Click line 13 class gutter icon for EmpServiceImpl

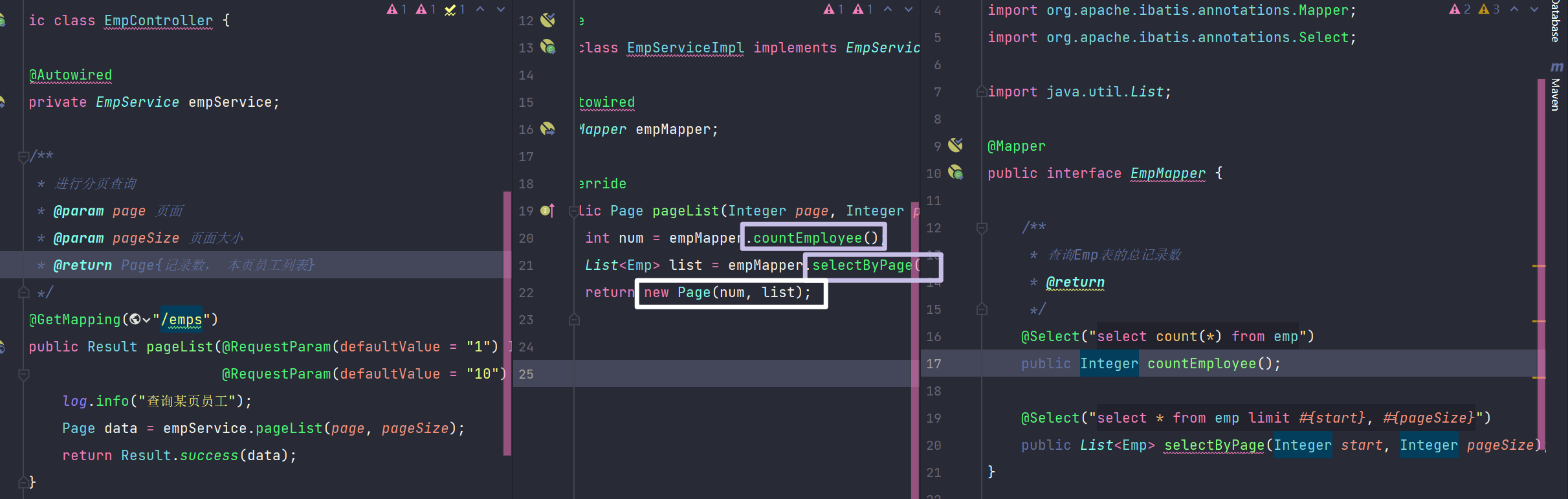(x=548, y=47)
